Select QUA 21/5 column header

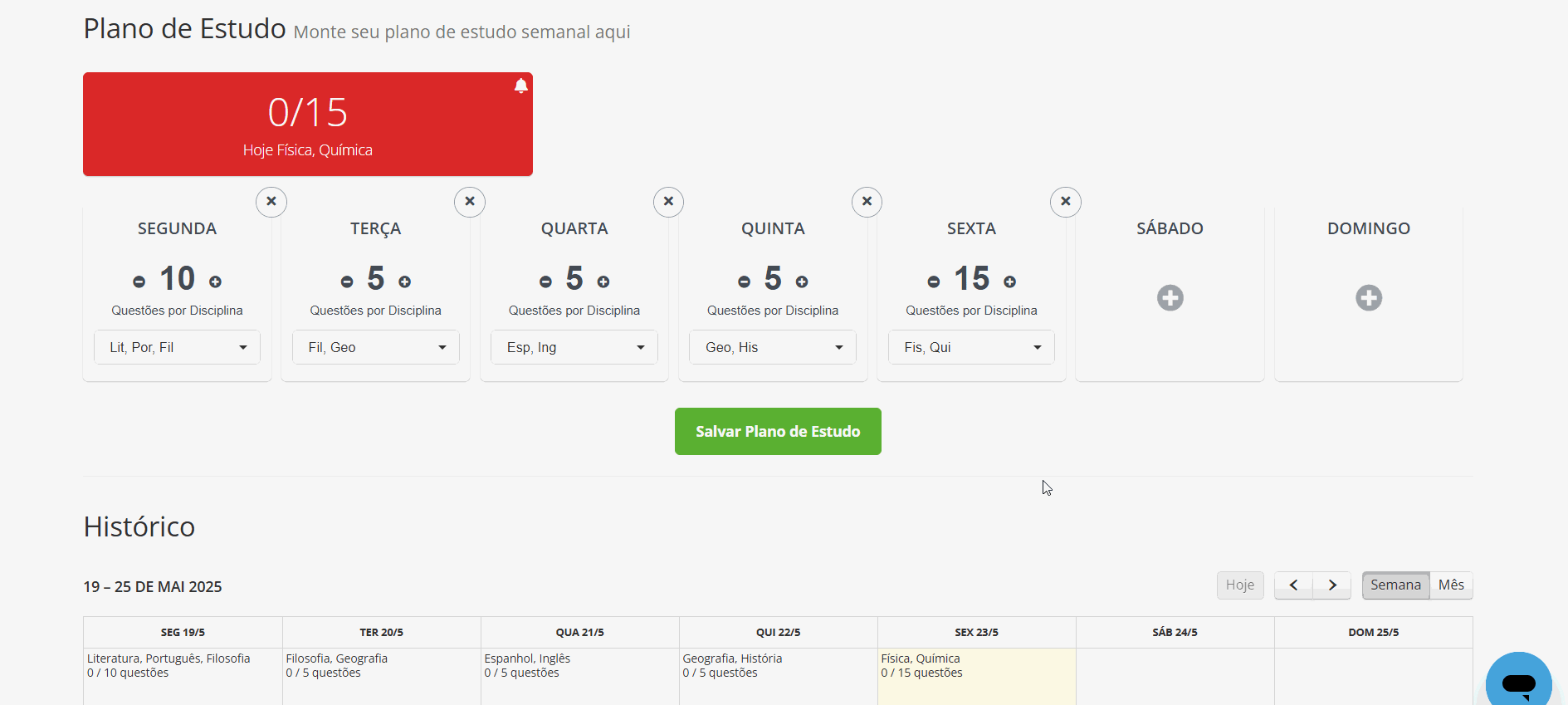pos(579,632)
